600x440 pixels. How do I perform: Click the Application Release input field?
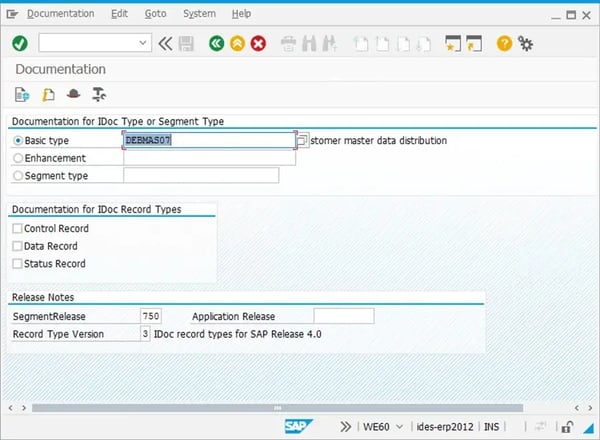tap(343, 316)
